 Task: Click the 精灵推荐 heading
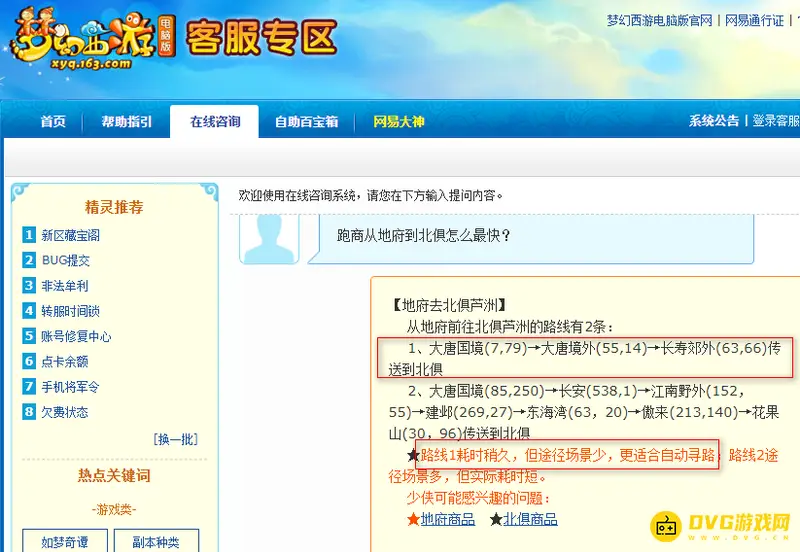(x=114, y=207)
